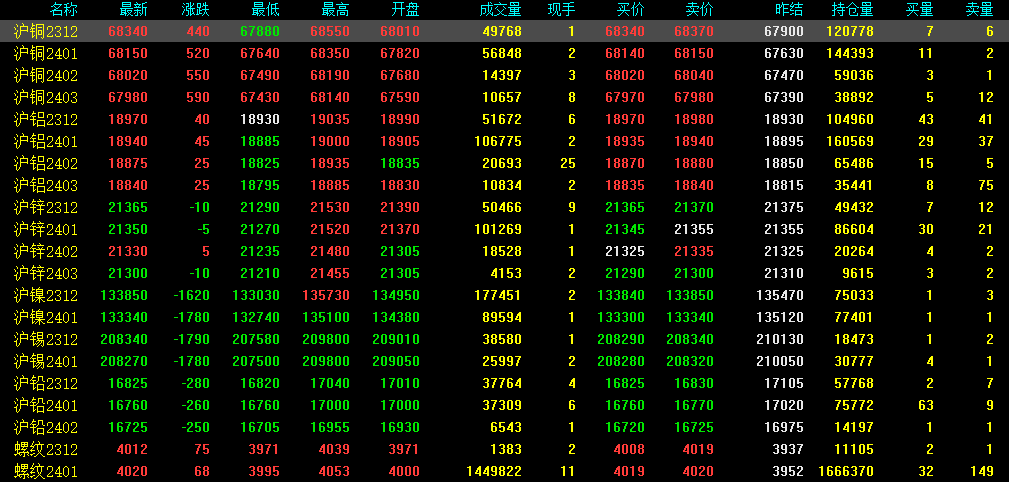Click high price 17040 for 沪铅2312

click(330, 384)
